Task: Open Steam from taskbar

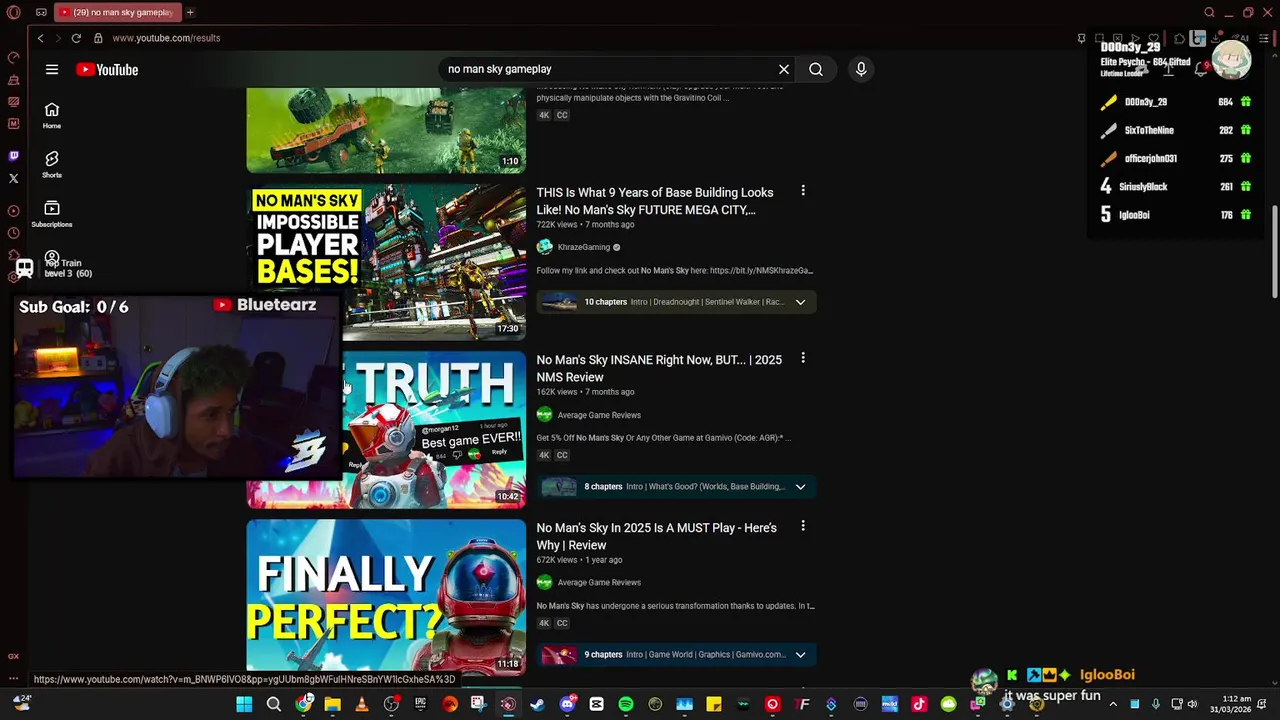Action: [538, 704]
